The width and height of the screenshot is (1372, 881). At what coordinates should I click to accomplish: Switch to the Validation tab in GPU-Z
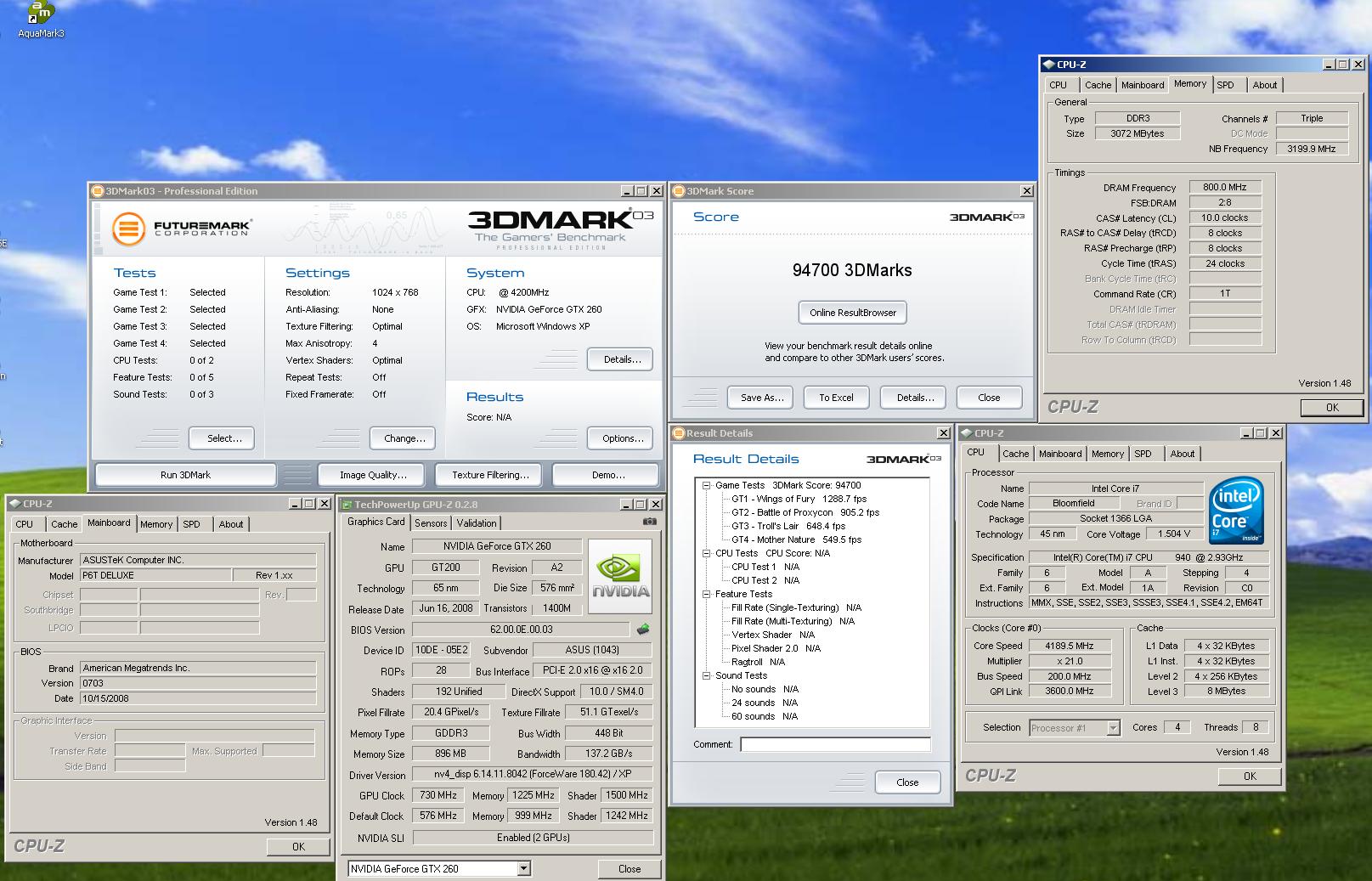[x=476, y=523]
